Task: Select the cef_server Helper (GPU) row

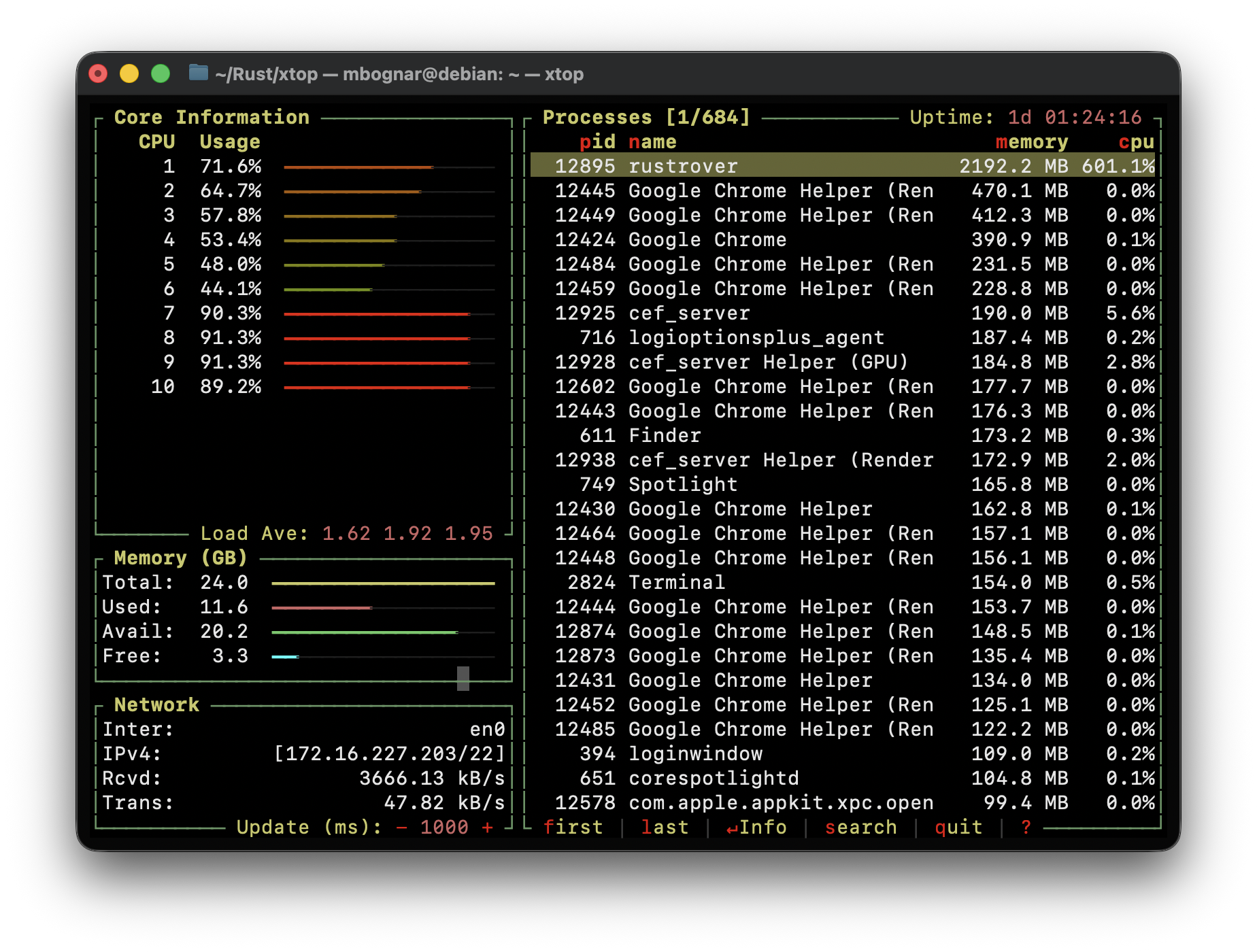Action: pos(843,362)
